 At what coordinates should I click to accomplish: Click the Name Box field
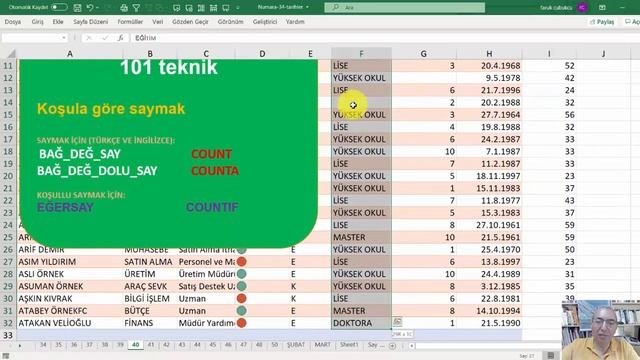coord(31,38)
